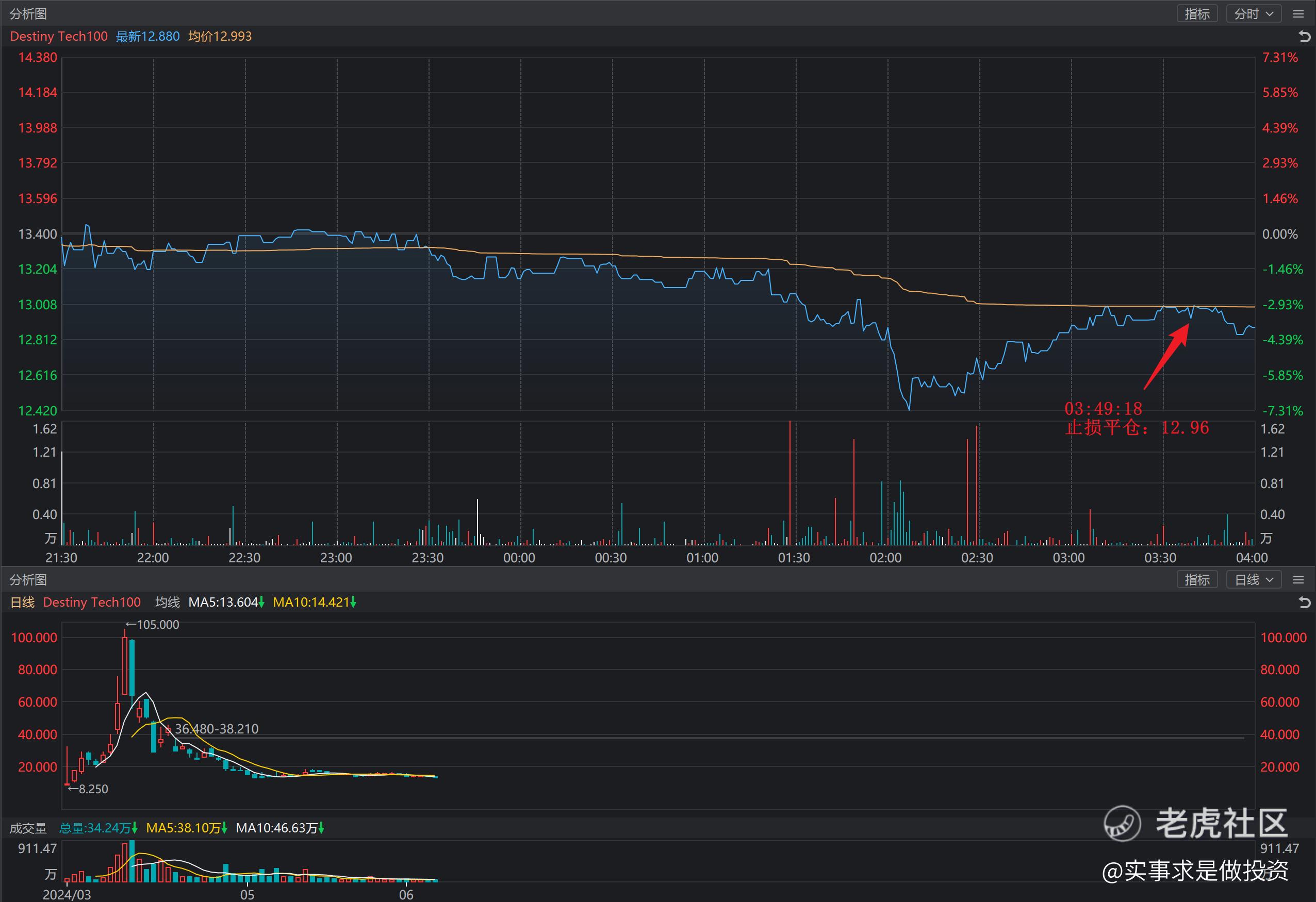Image resolution: width=1316 pixels, height=902 pixels.
Task: Click the top 分析图 panel title
Action: (28, 13)
